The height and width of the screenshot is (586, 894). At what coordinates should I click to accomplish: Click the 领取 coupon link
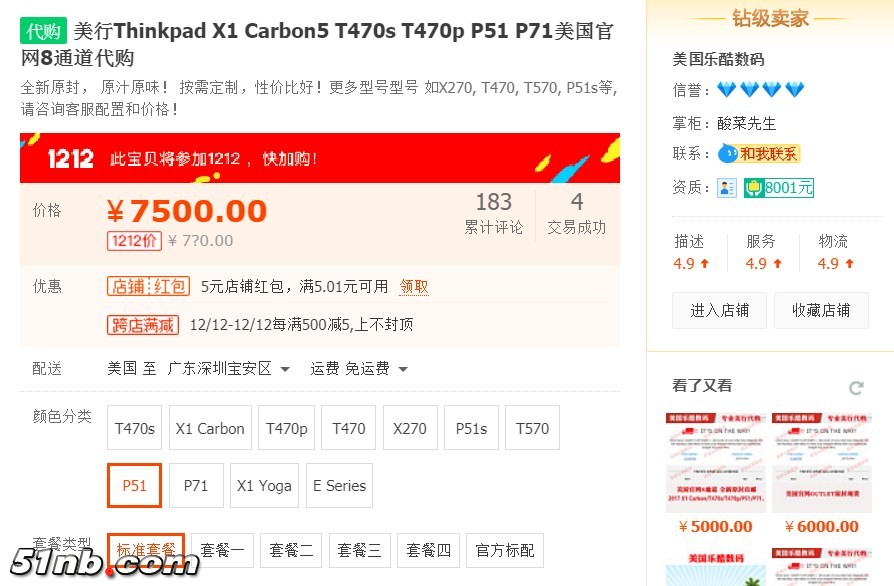click(414, 287)
